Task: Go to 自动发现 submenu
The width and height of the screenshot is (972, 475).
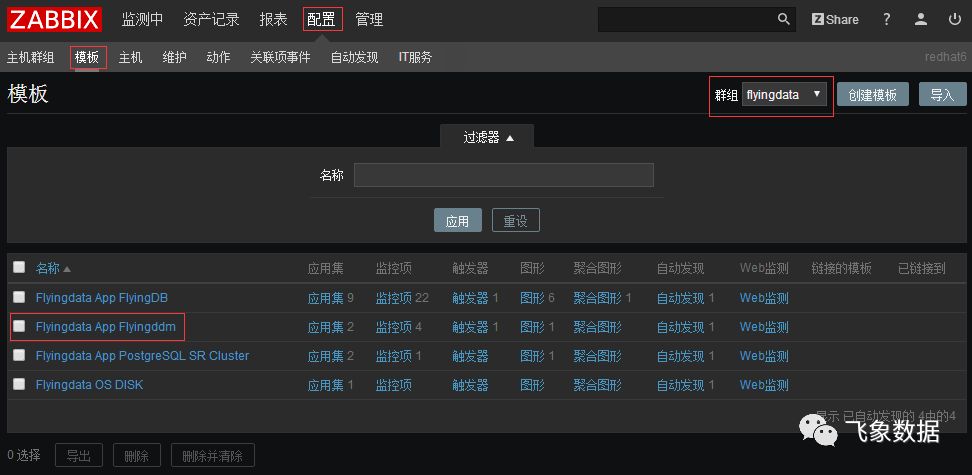Action: [x=354, y=58]
